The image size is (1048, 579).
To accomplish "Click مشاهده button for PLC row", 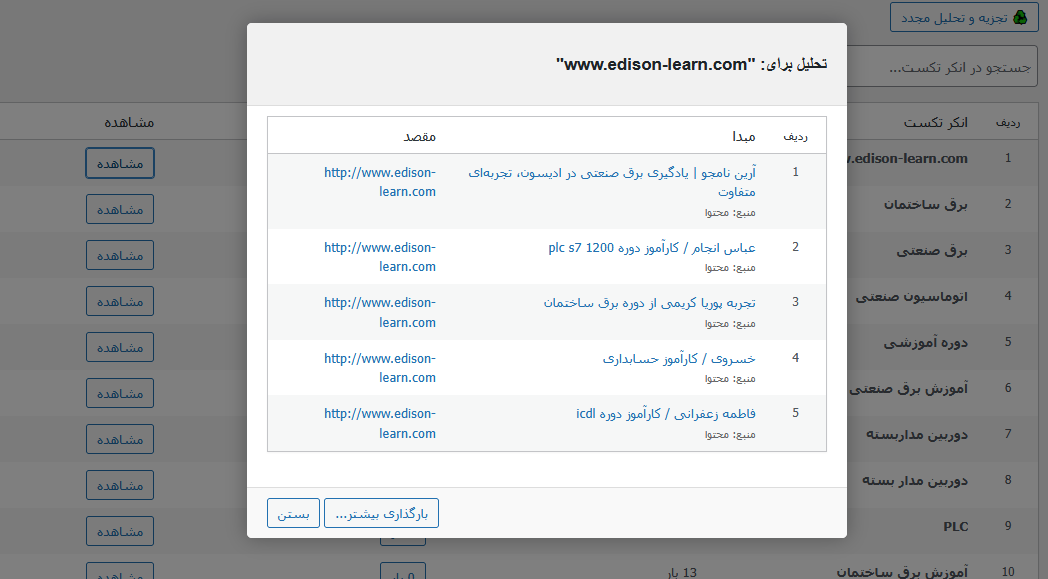I will pyautogui.click(x=120, y=531).
